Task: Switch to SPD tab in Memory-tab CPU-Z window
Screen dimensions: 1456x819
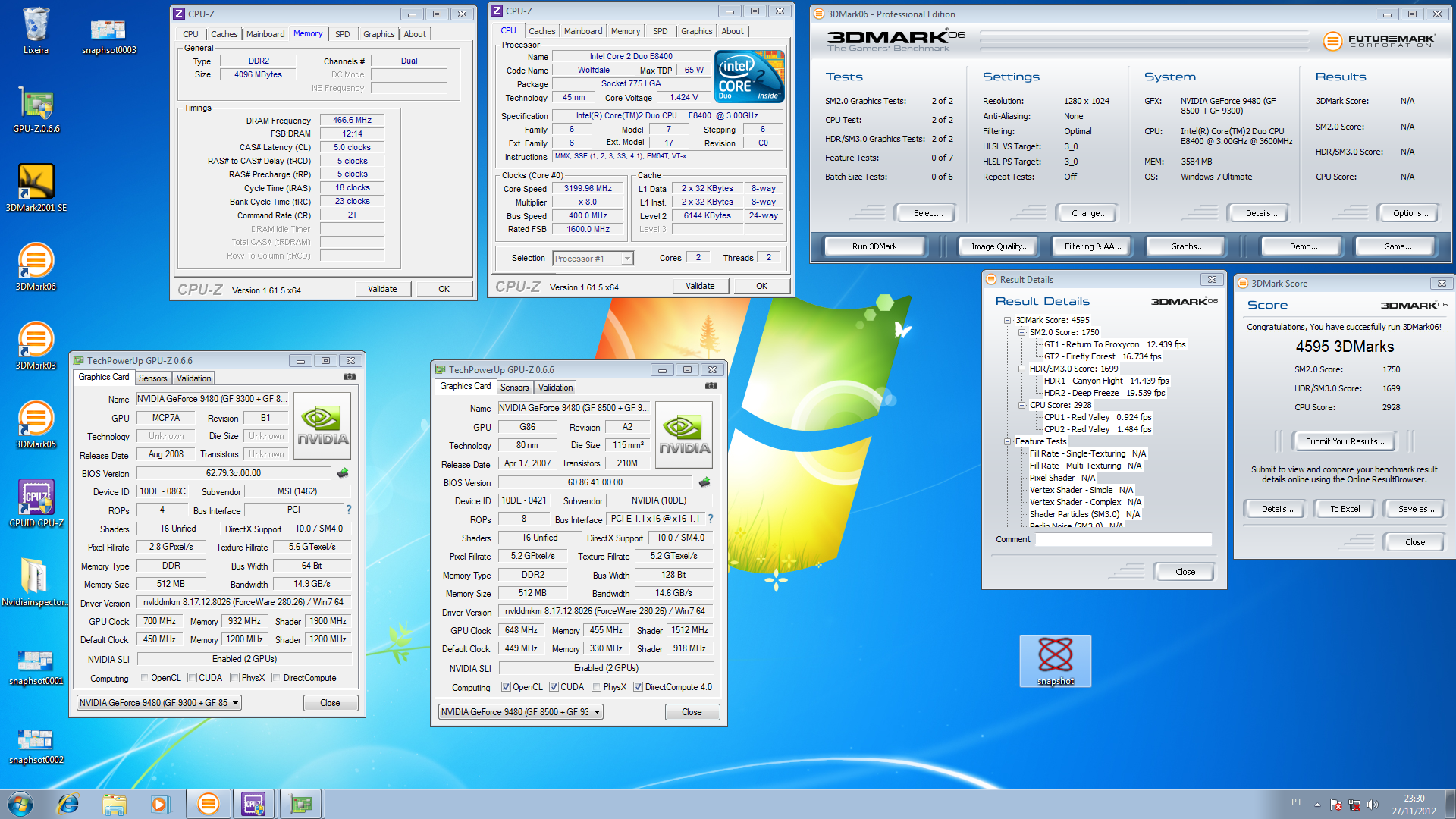Action: click(x=343, y=34)
